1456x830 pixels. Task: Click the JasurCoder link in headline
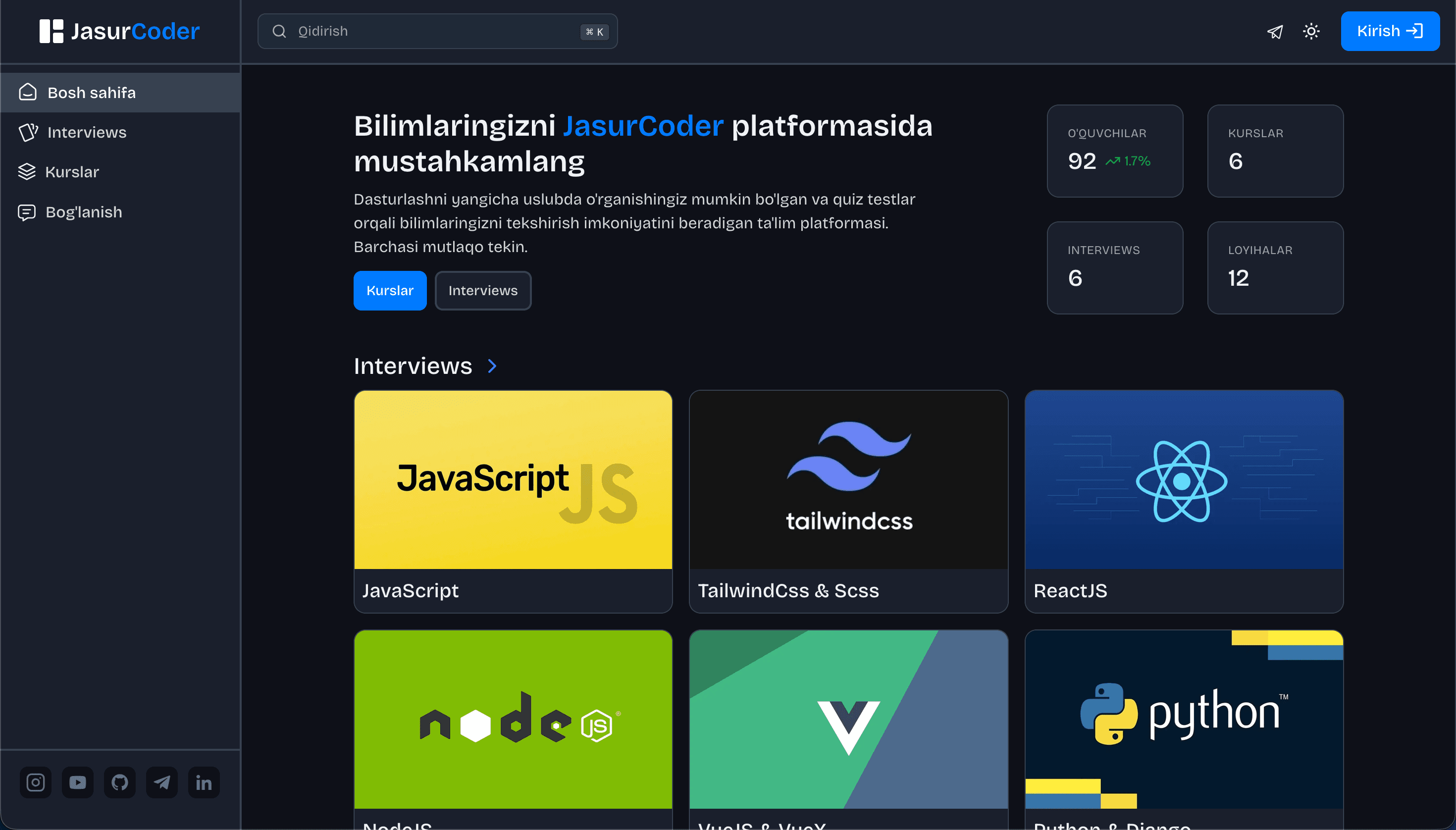643,126
